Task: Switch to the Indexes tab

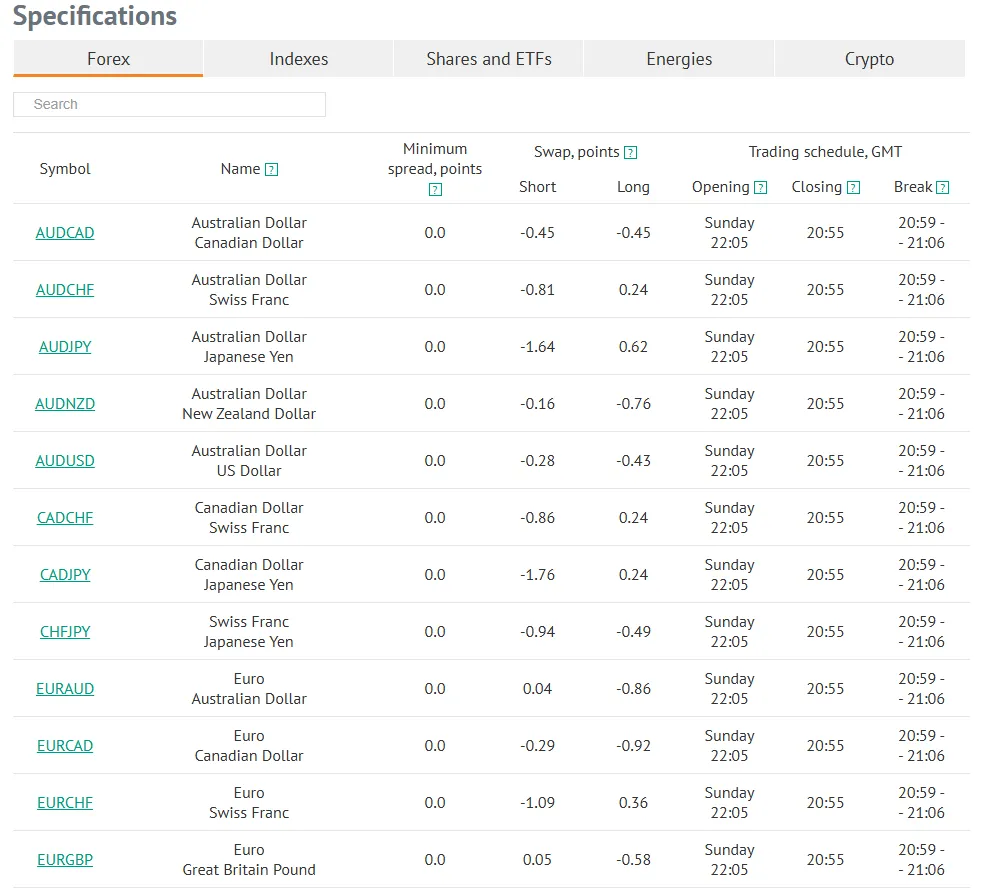Action: click(298, 59)
